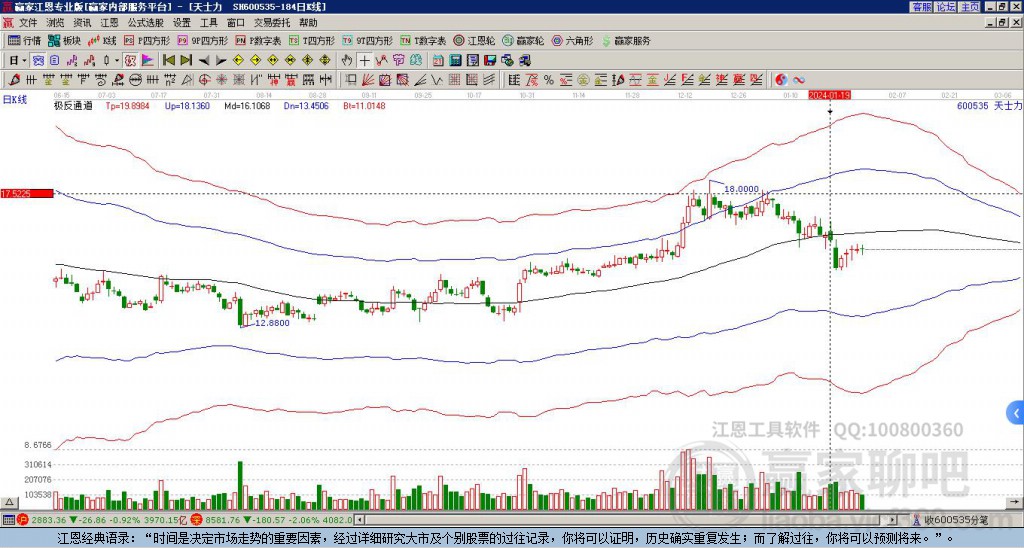Click the 18.0000 high price annotation

741,189
